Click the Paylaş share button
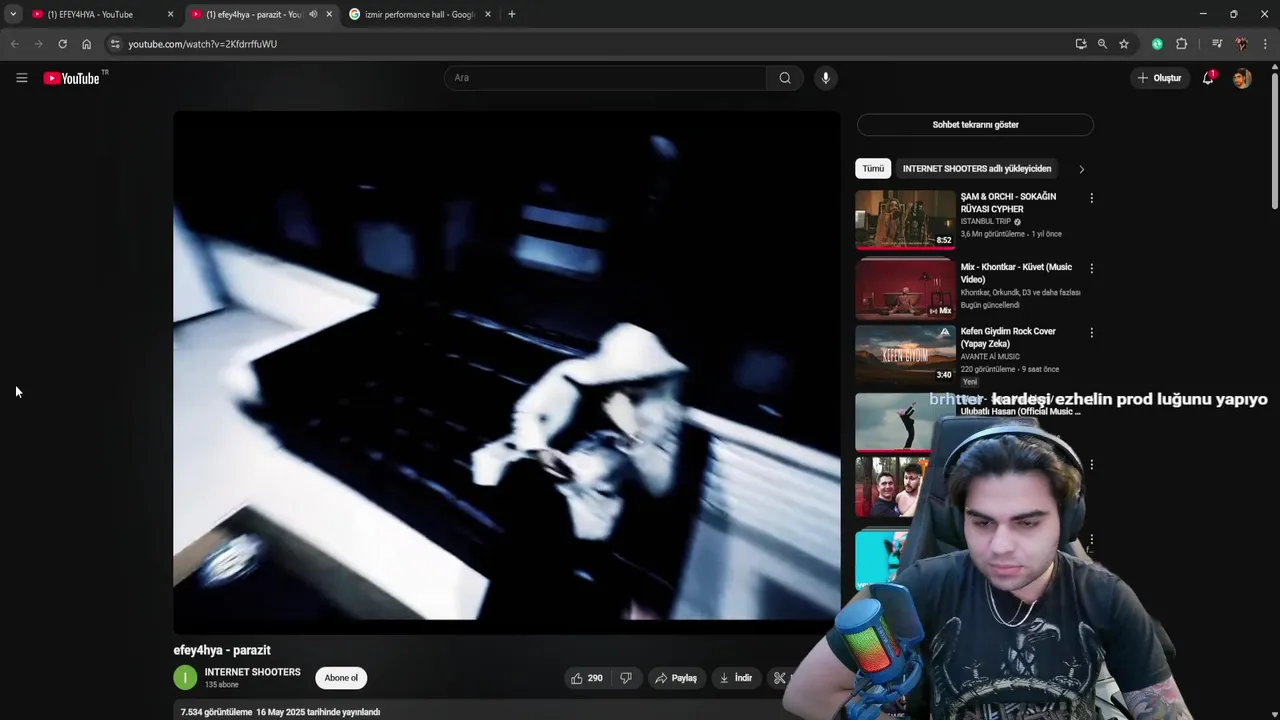This screenshot has height=720, width=1280. [x=676, y=678]
